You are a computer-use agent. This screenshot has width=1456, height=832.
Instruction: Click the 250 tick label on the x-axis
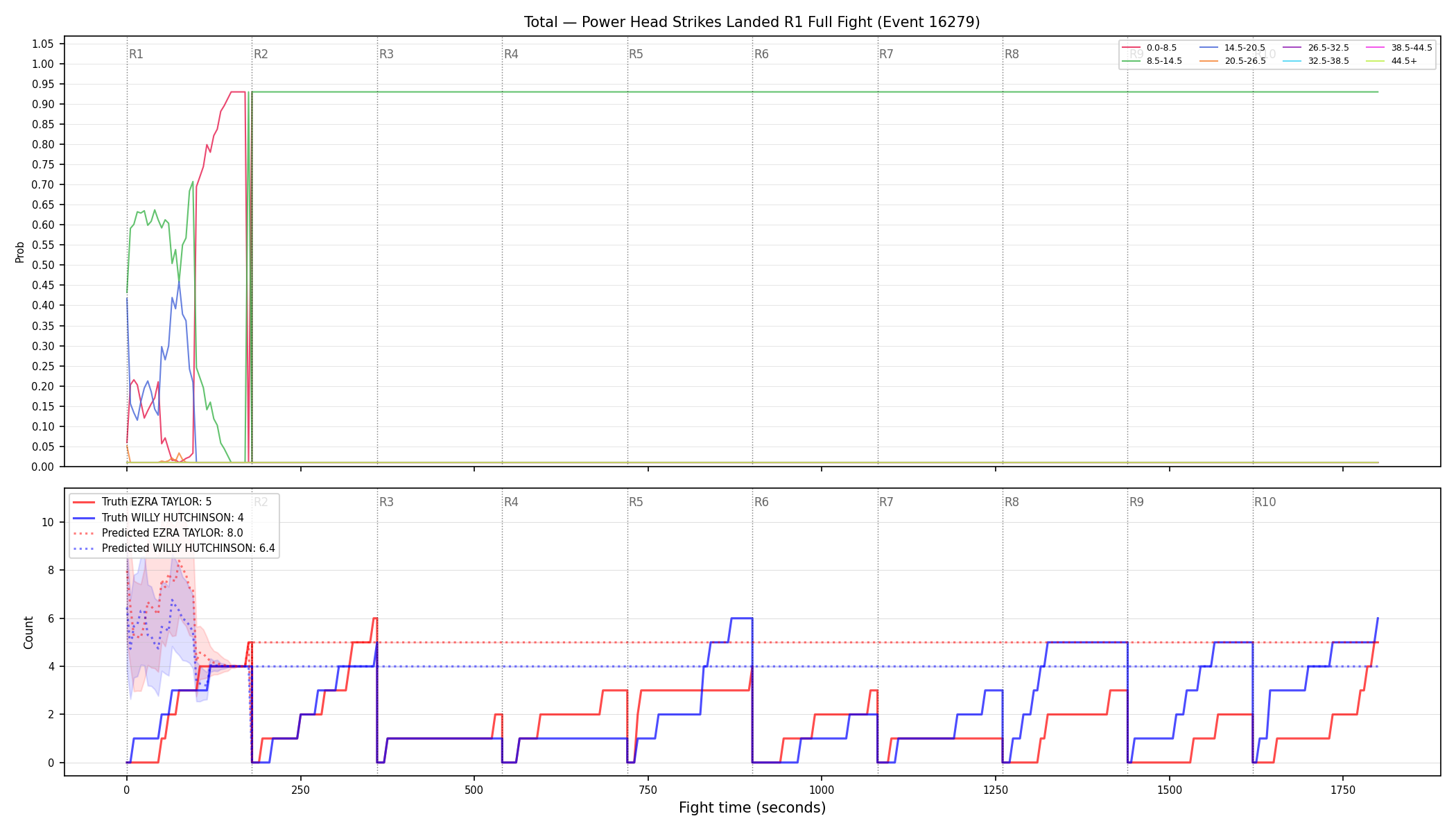[300, 790]
